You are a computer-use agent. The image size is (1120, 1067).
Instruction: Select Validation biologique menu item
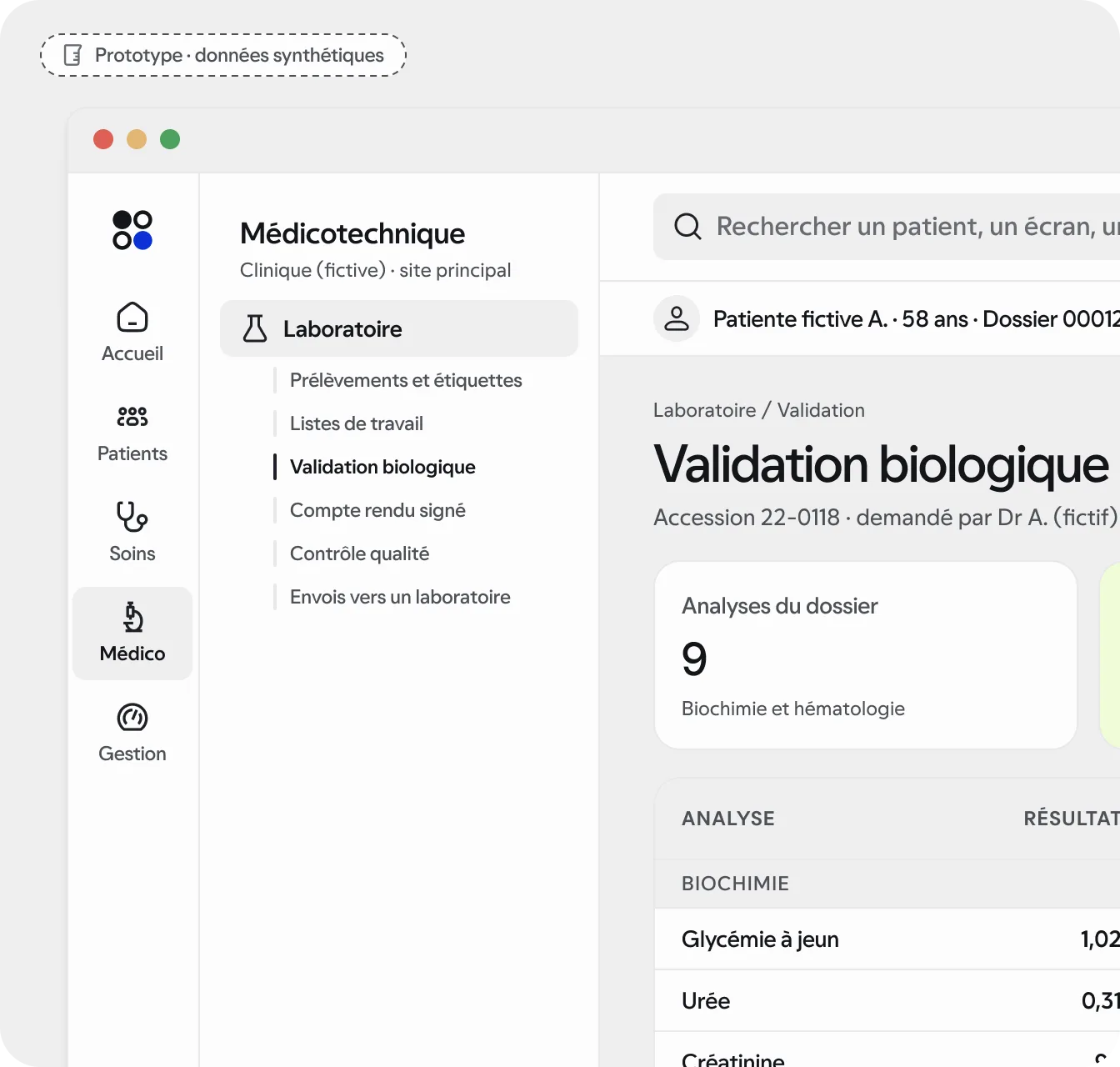point(382,467)
